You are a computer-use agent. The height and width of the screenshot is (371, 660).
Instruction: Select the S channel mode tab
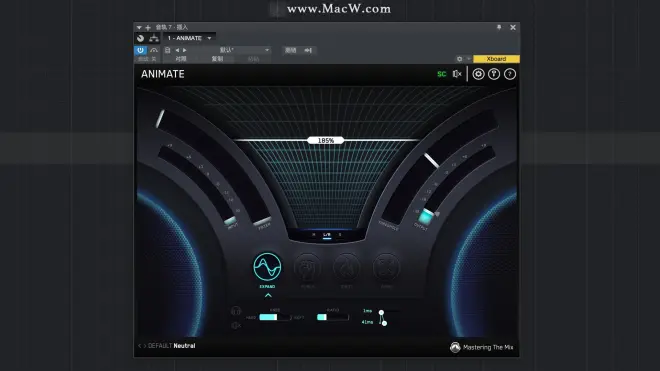[340, 235]
